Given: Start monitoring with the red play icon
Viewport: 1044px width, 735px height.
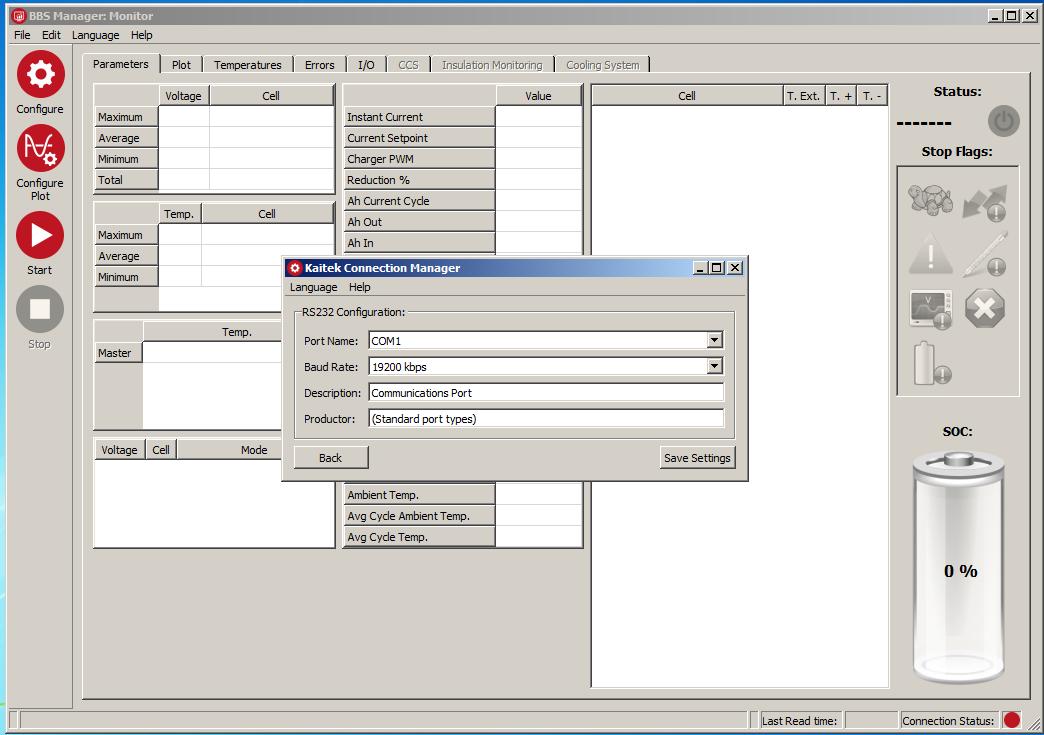Looking at the screenshot, I should (x=39, y=237).
